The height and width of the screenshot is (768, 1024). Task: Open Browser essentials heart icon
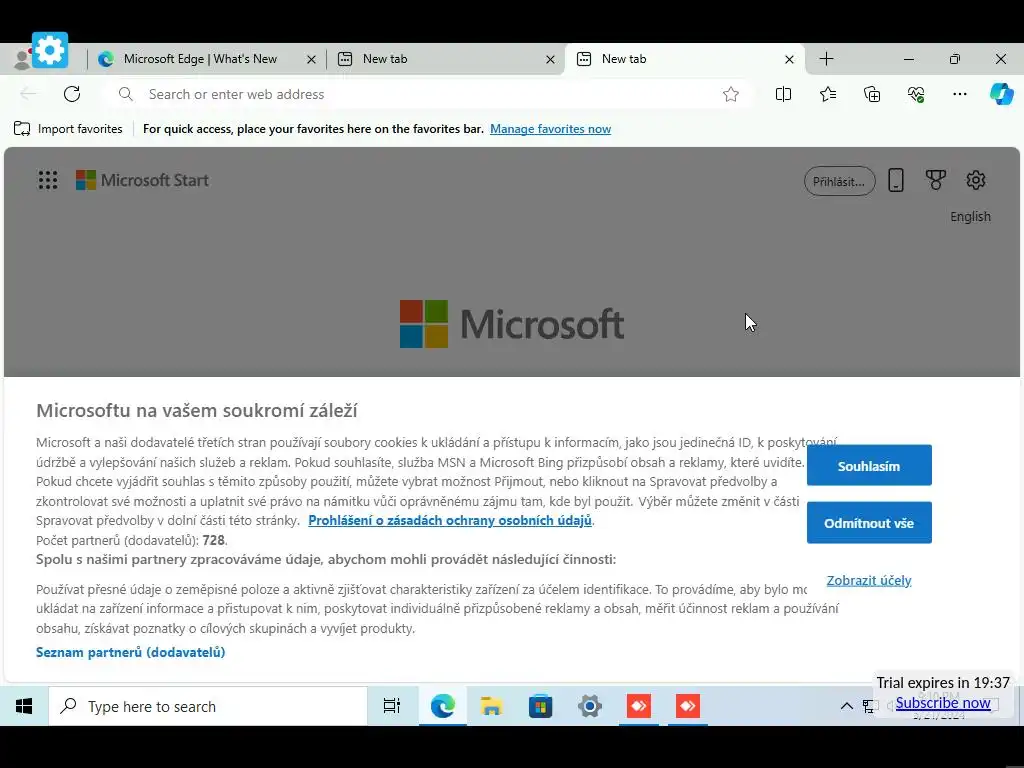point(916,94)
